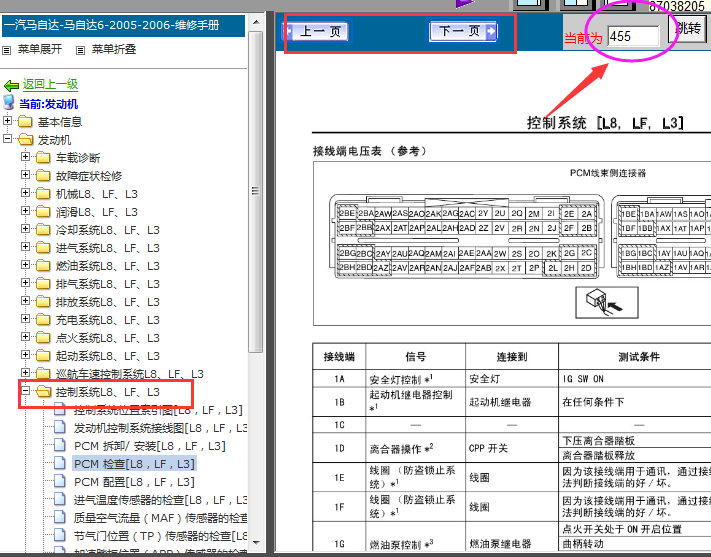Click tree panel scrollbar up arrow
The image size is (711, 557).
point(256,22)
